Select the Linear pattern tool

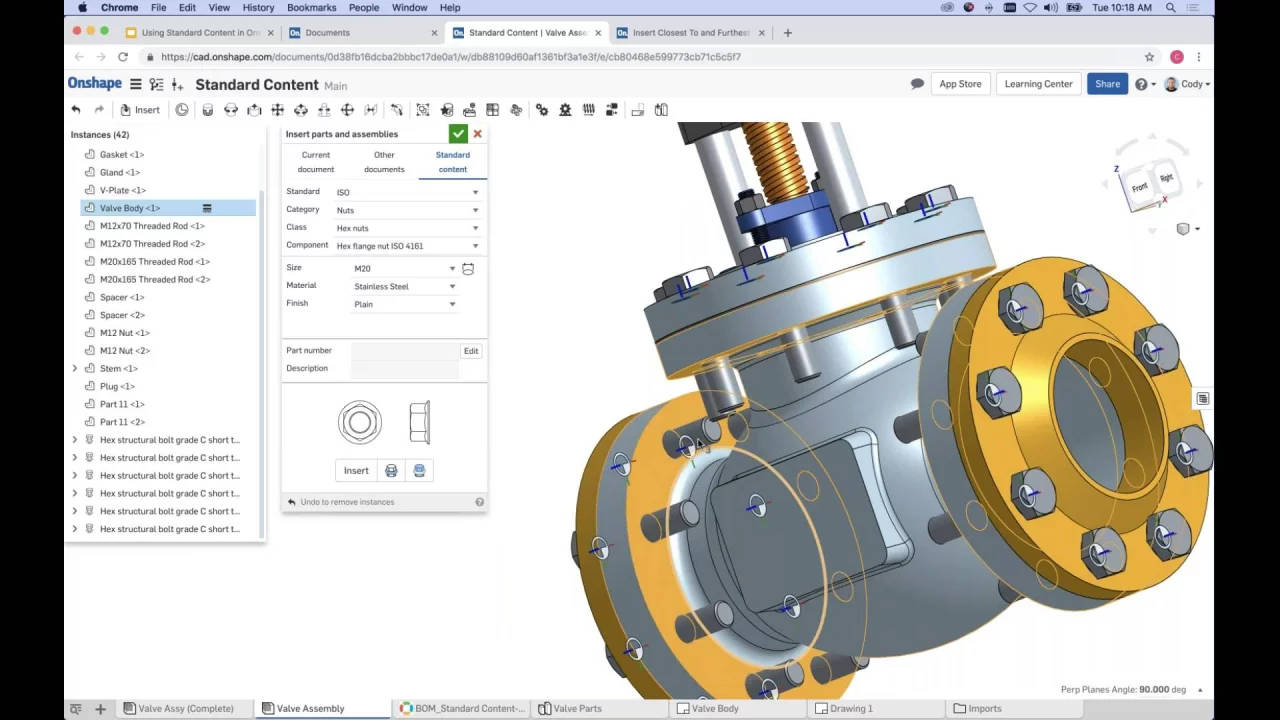click(495, 110)
